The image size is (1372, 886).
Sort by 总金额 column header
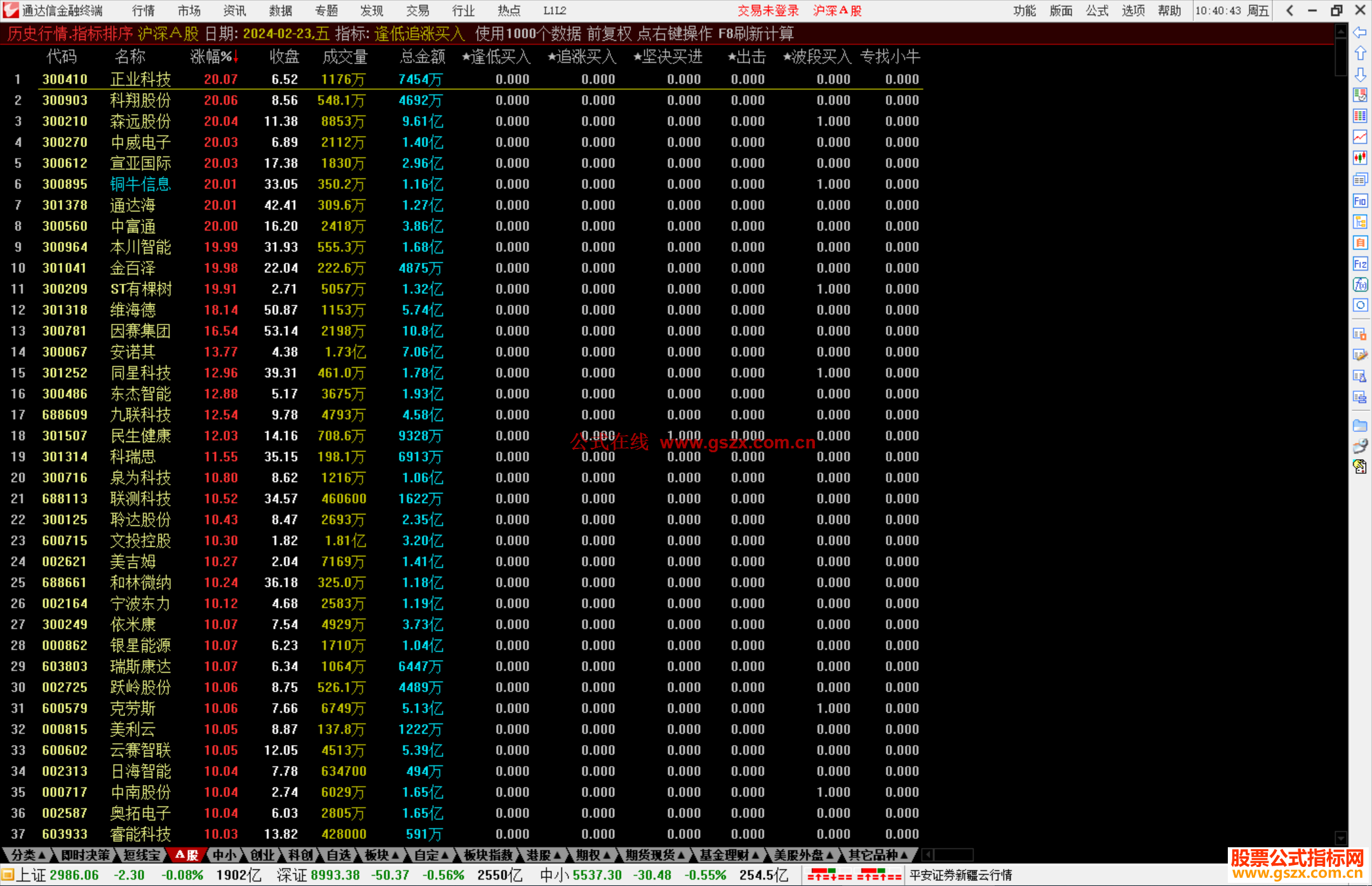(422, 57)
